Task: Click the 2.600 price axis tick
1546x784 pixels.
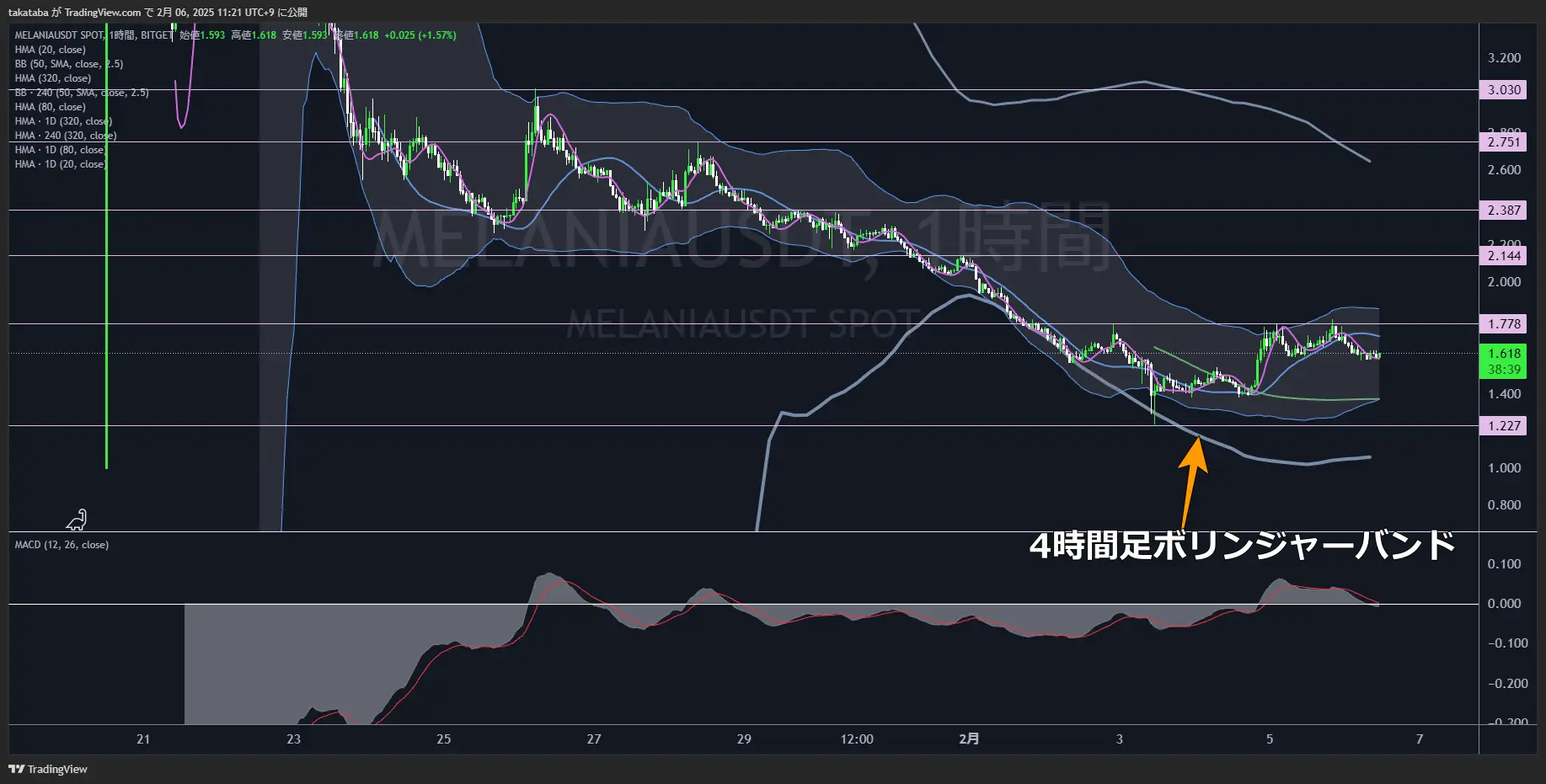Action: (x=1504, y=170)
